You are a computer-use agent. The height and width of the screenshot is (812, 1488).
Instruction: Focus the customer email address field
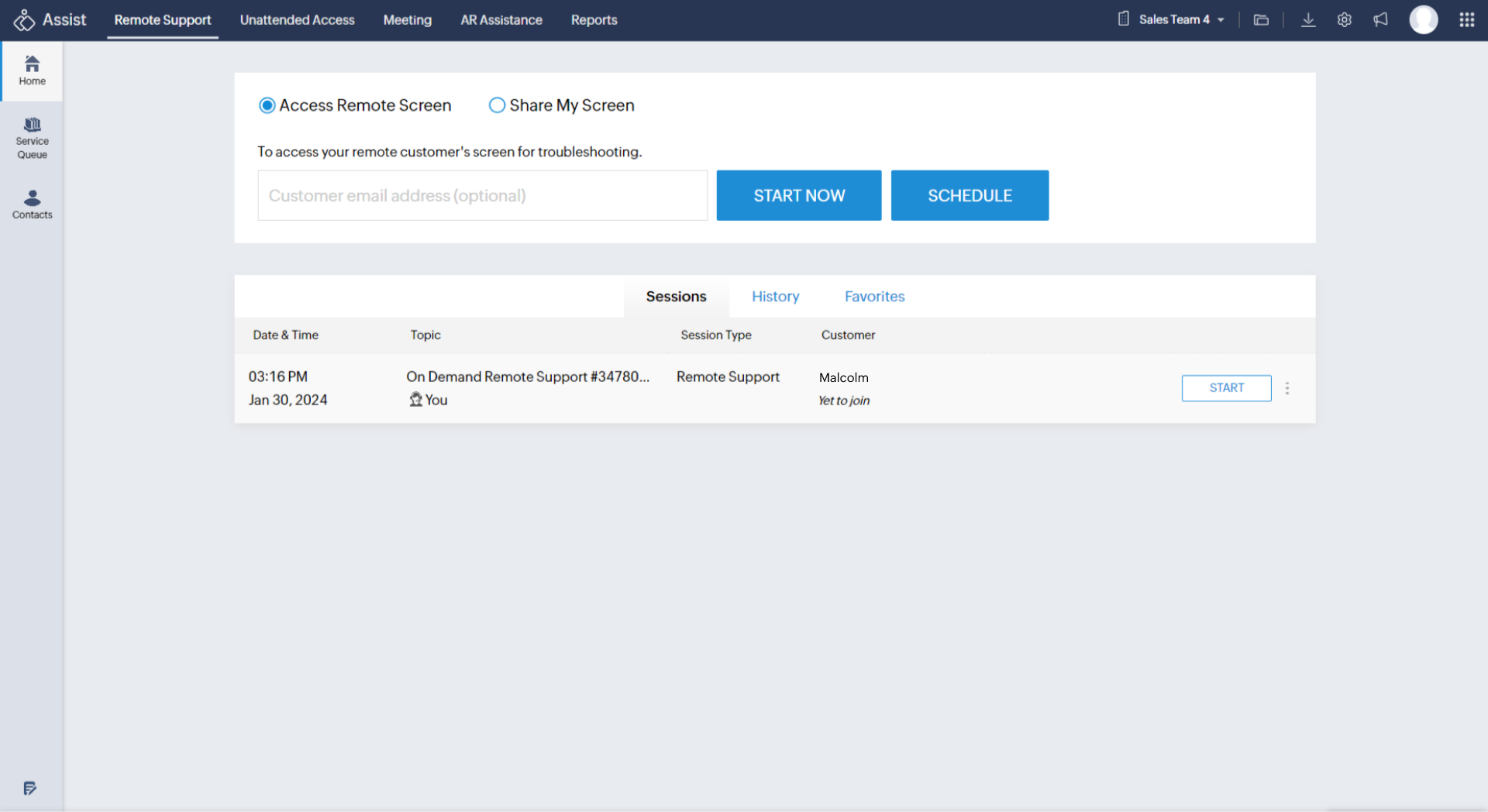coord(483,195)
